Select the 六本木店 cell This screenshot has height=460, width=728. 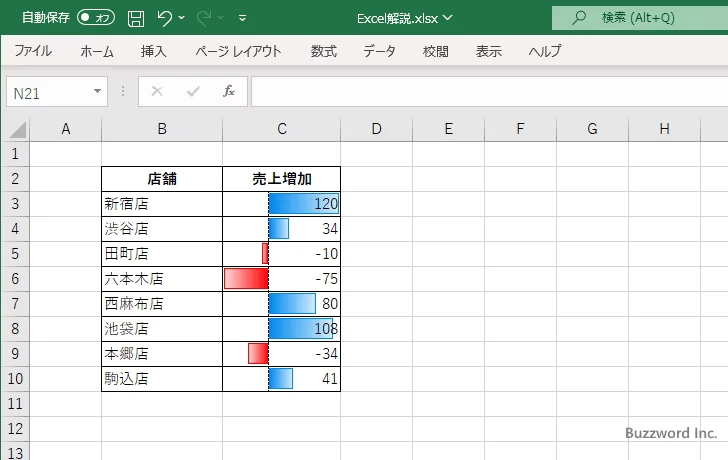[162, 279]
